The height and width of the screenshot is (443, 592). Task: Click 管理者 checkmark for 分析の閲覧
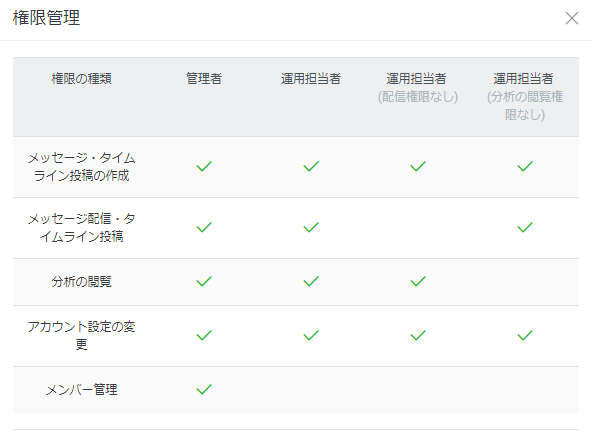point(204,281)
